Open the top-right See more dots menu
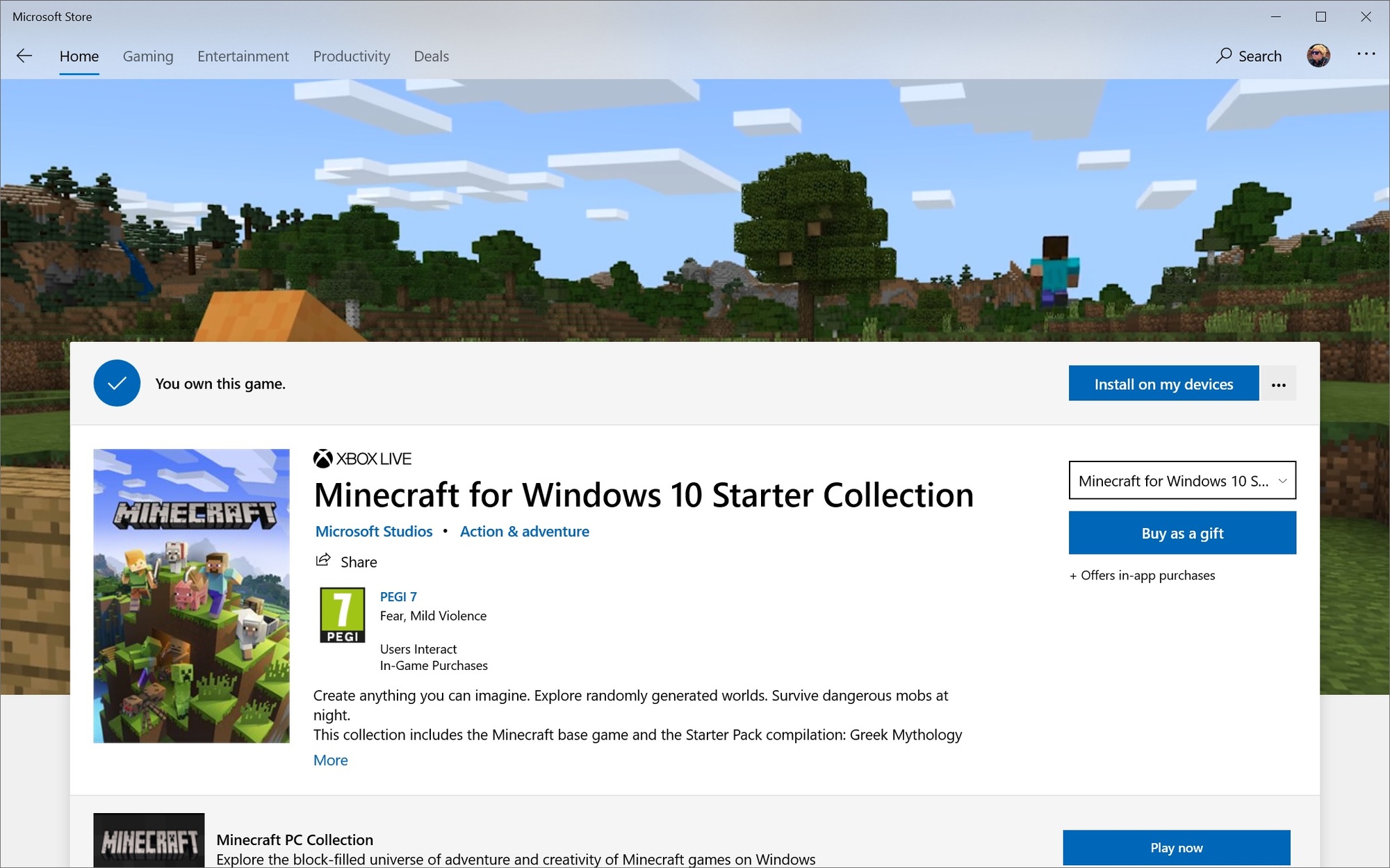Image resolution: width=1390 pixels, height=868 pixels. 1366,54
